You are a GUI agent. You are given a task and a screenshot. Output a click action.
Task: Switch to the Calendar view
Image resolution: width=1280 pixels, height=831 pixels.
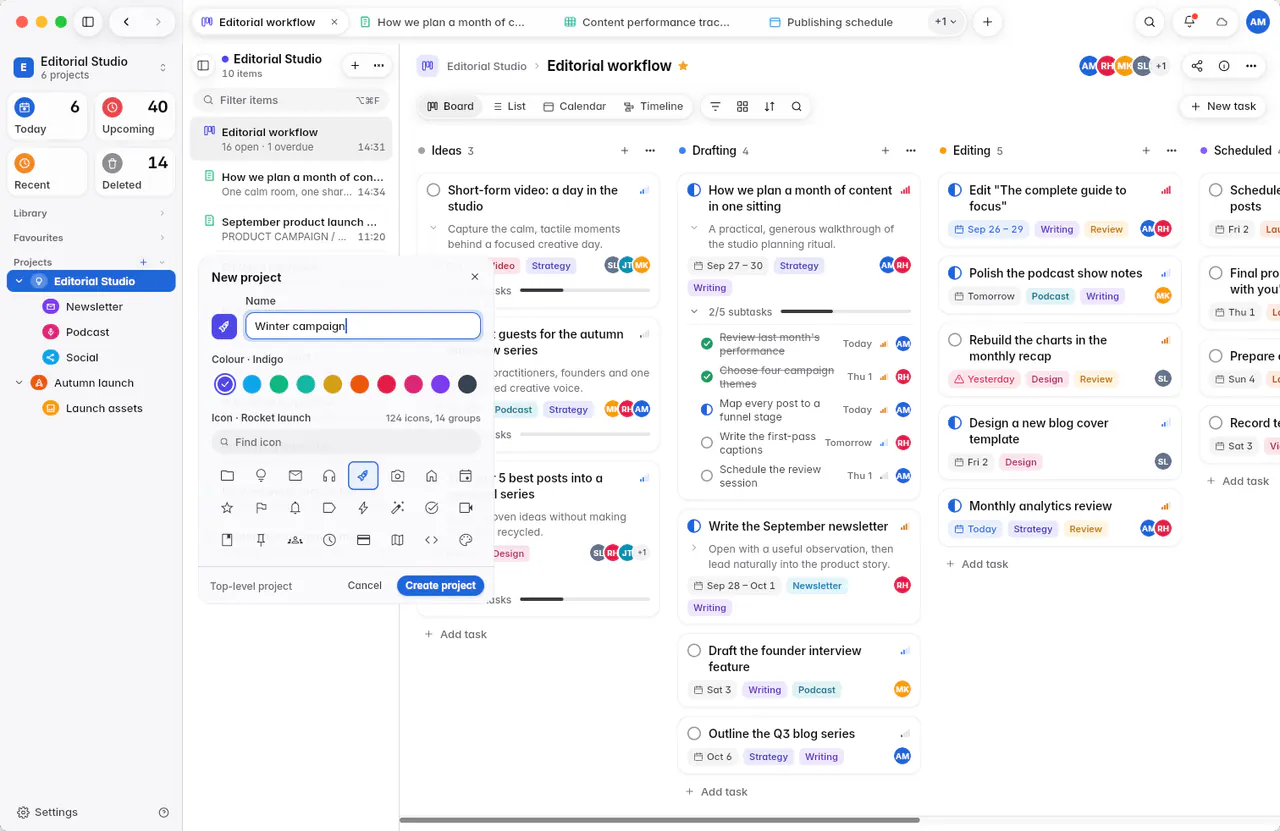click(574, 106)
